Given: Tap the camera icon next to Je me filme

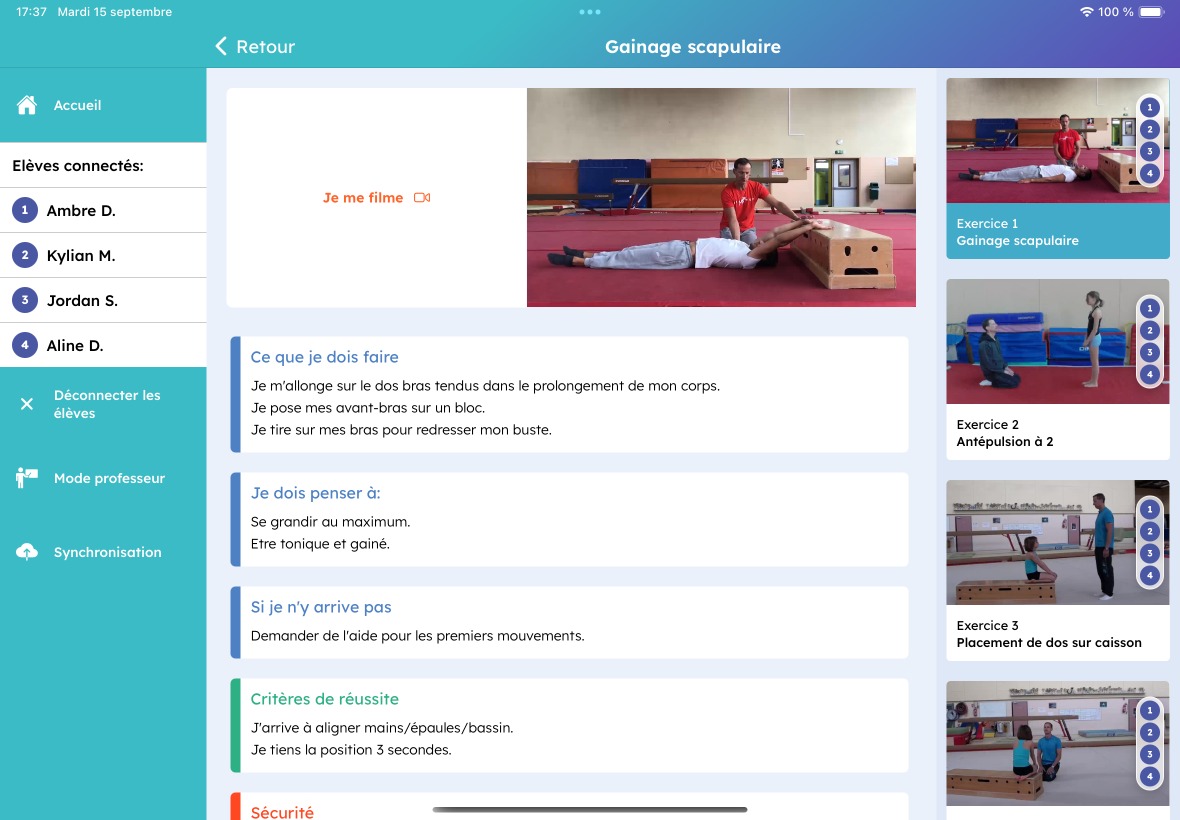Looking at the screenshot, I should 422,198.
